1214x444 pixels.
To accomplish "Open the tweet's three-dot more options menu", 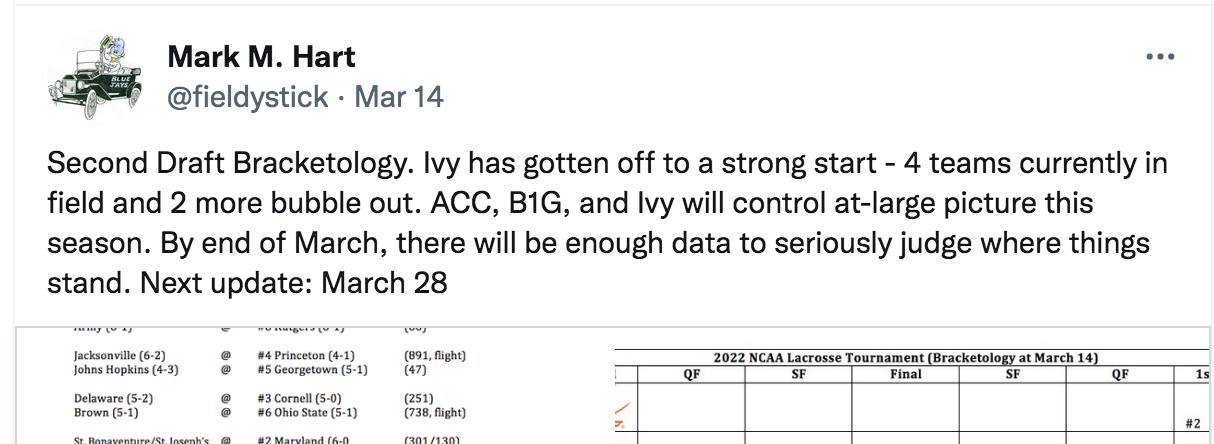I will coord(1159,57).
